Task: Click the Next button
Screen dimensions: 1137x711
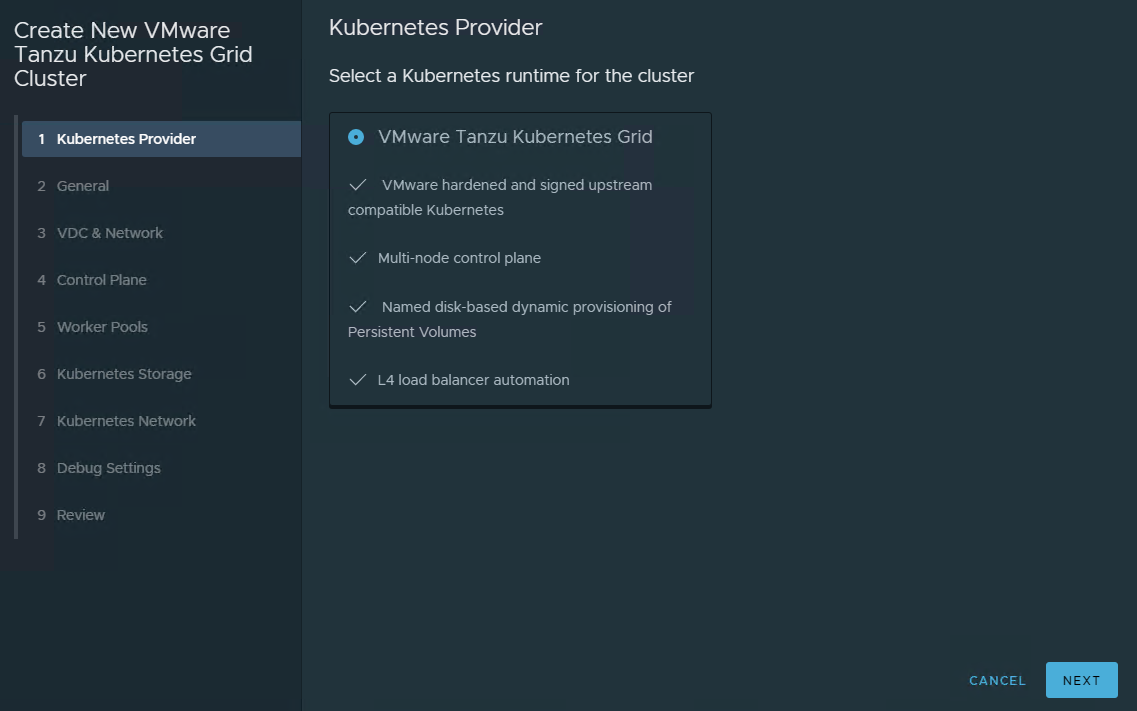Action: pyautogui.click(x=1081, y=680)
